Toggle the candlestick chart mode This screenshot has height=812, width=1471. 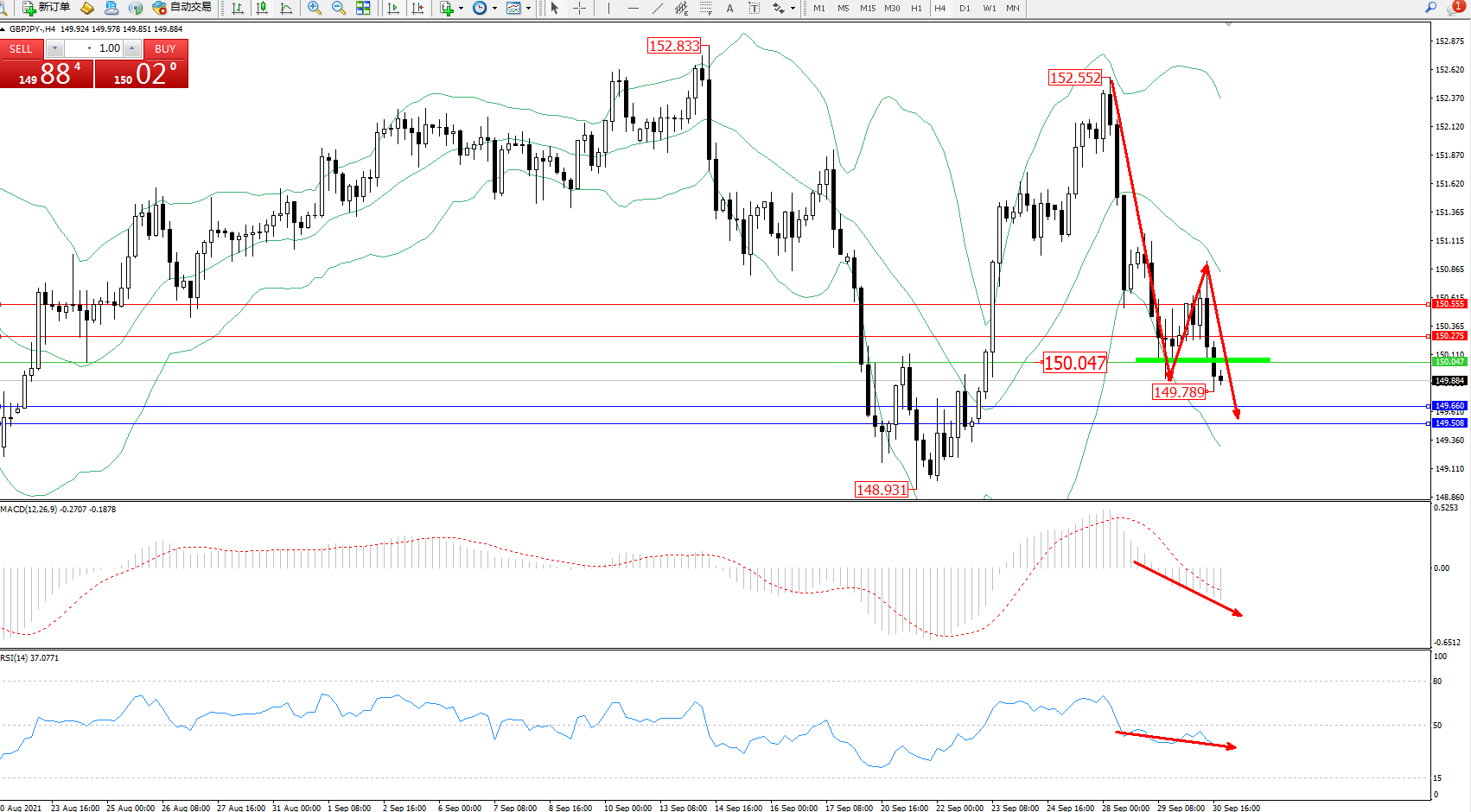(262, 8)
